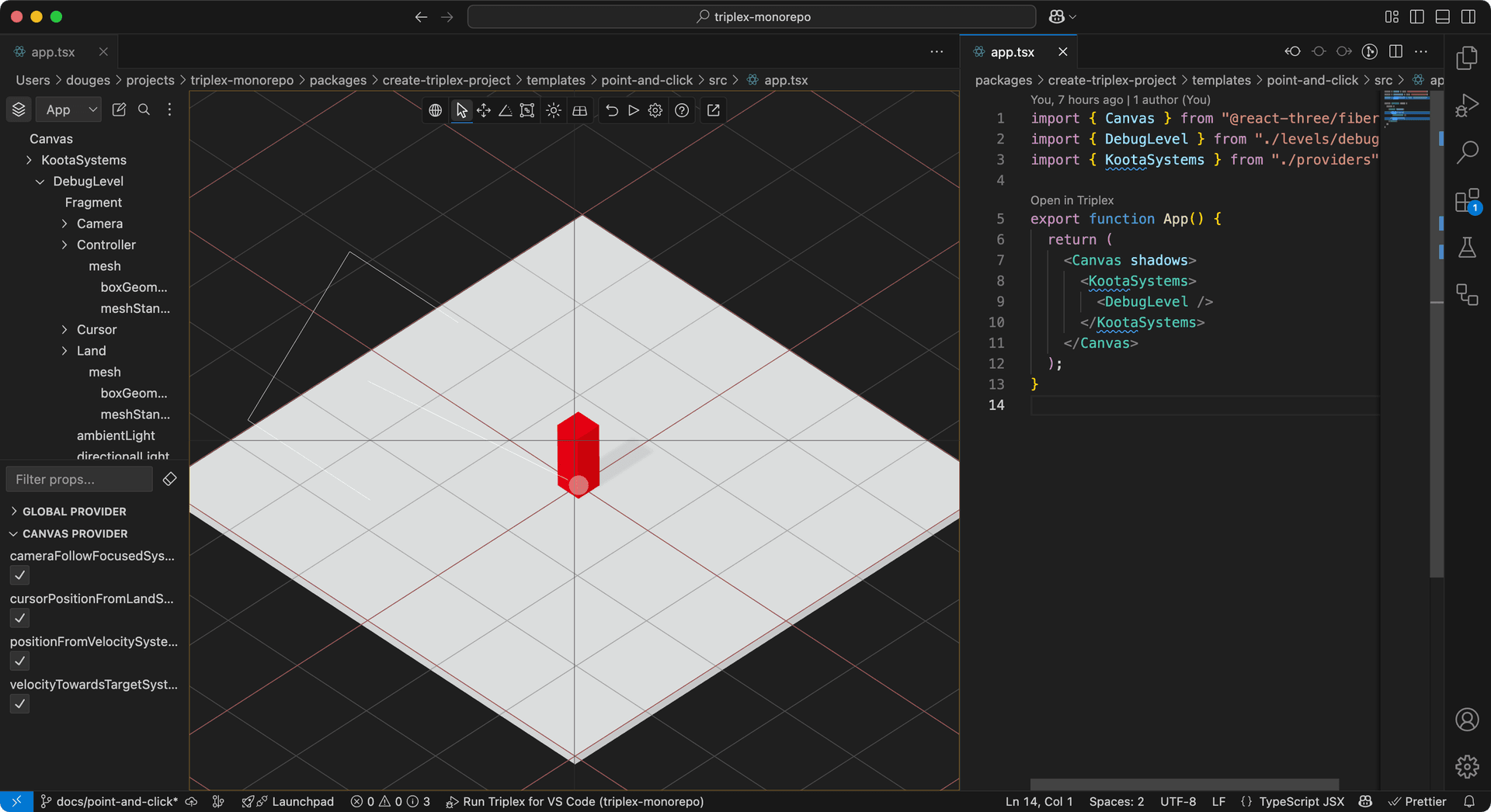This screenshot has width=1491, height=812.
Task: Open the App component dropdown
Action: click(69, 110)
